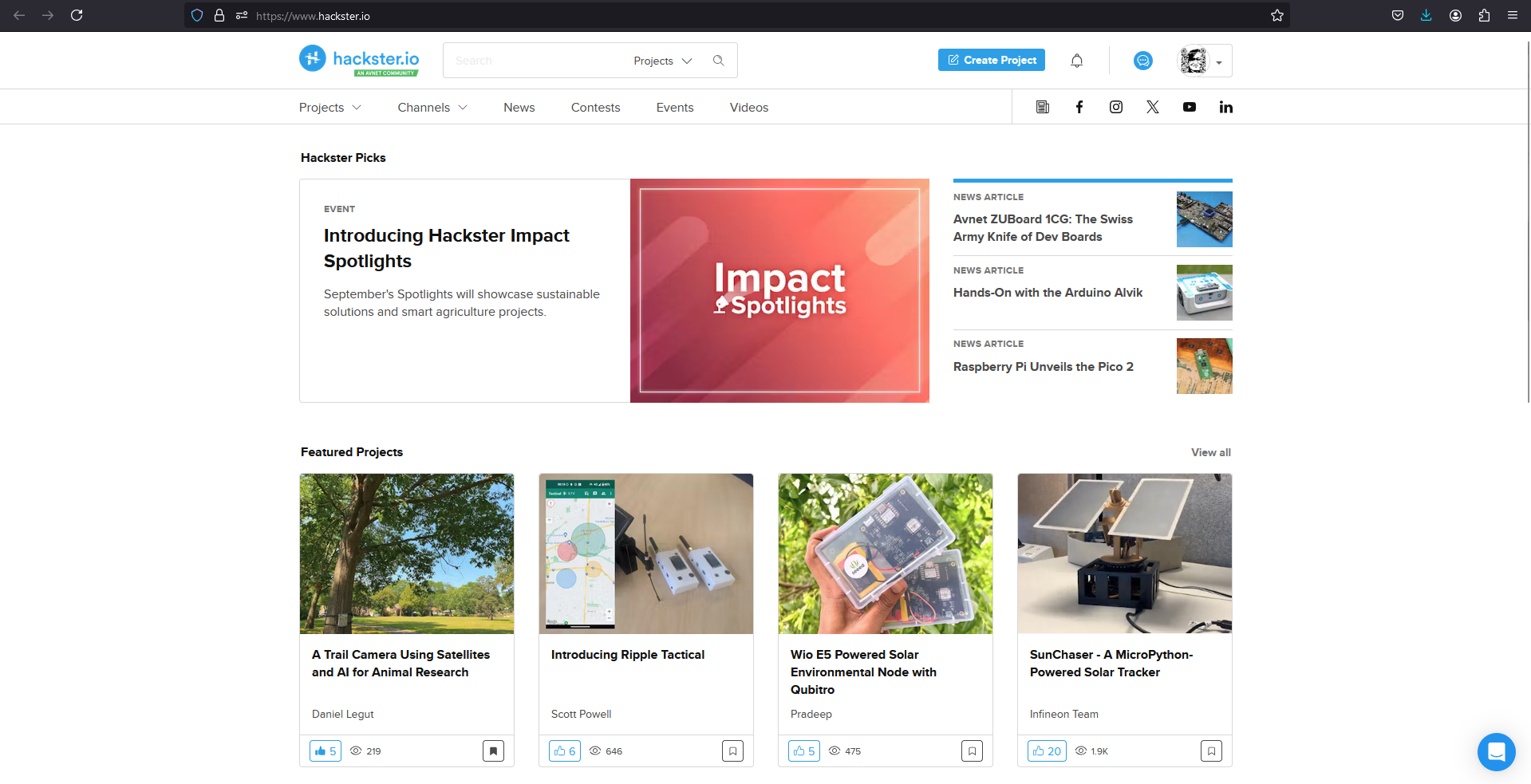Open the Arduino Alvik article thumbnail

[1205, 293]
